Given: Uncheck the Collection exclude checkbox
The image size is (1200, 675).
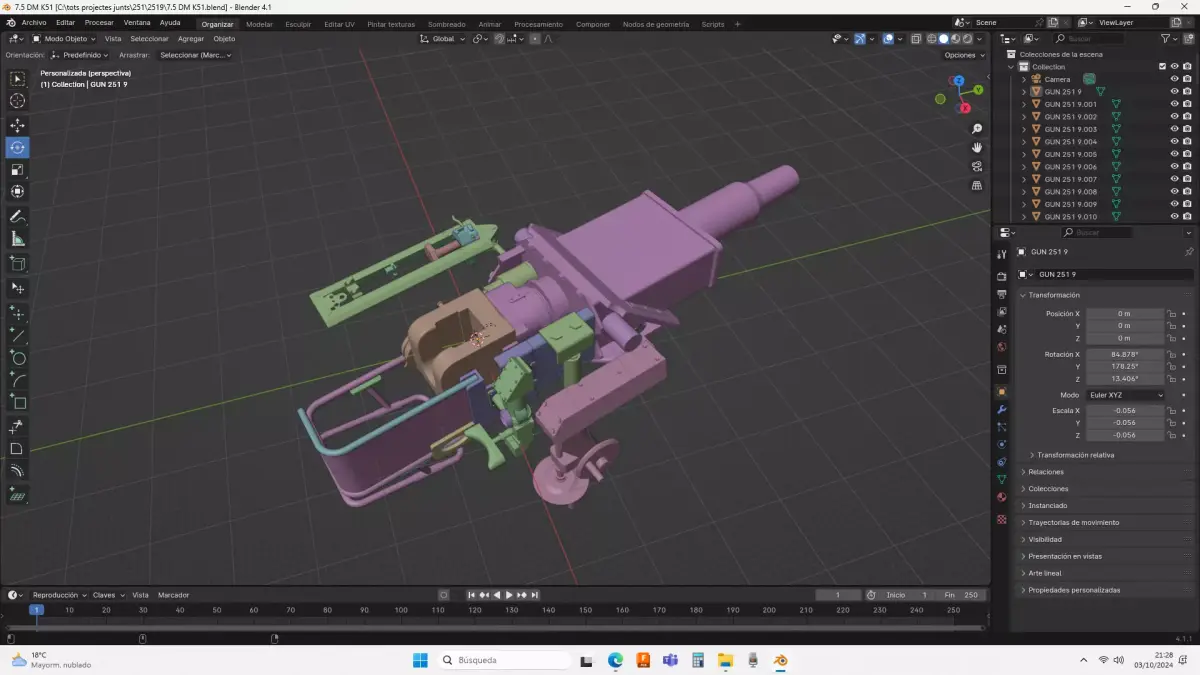Looking at the screenshot, I should coord(1162,67).
